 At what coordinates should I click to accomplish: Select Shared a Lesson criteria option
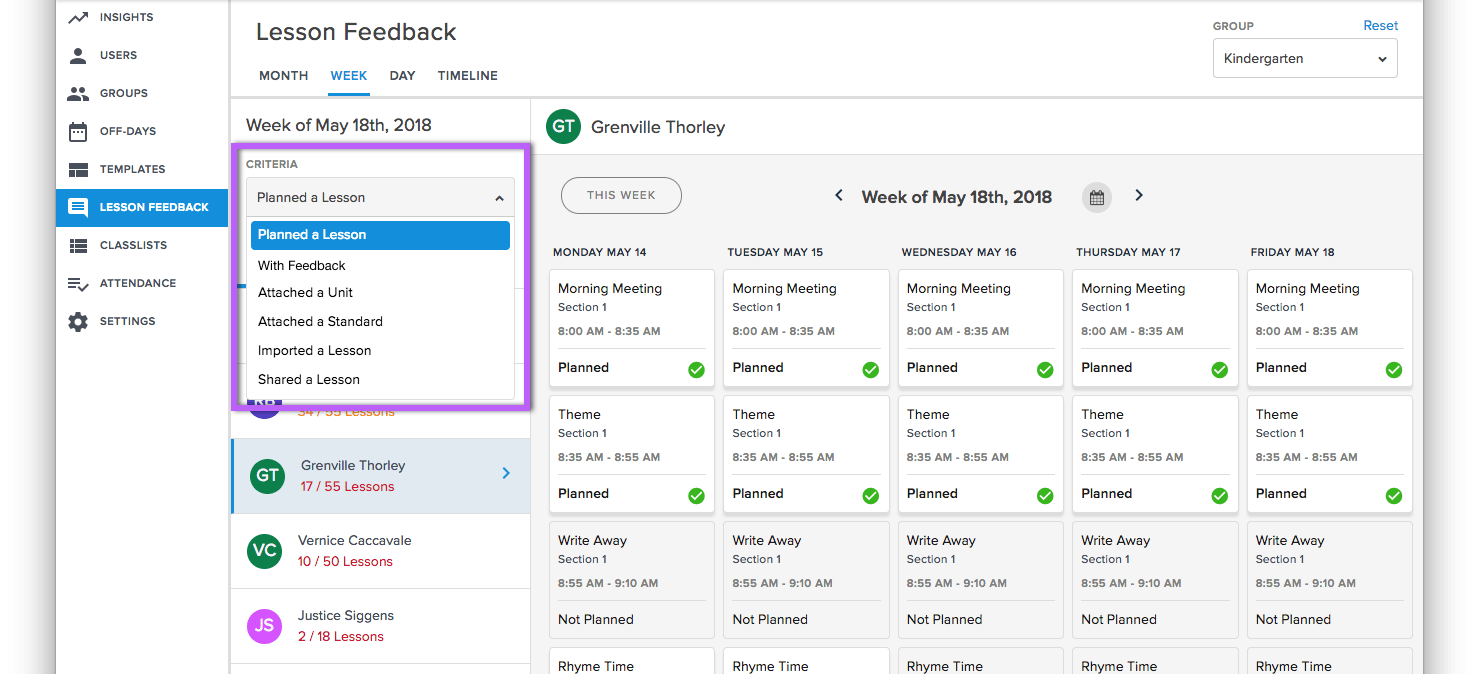tap(380, 380)
